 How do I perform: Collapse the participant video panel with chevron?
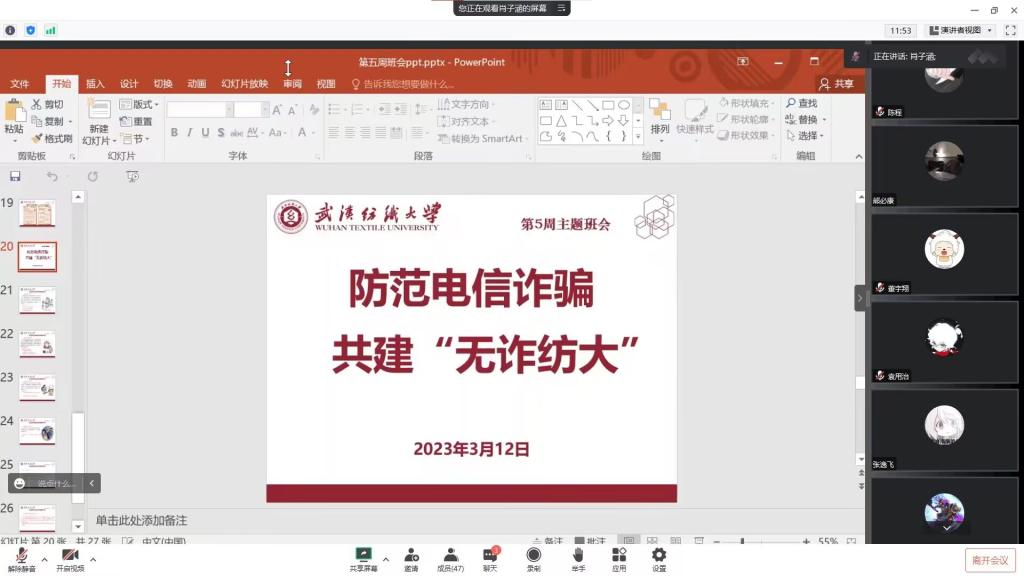(859, 298)
